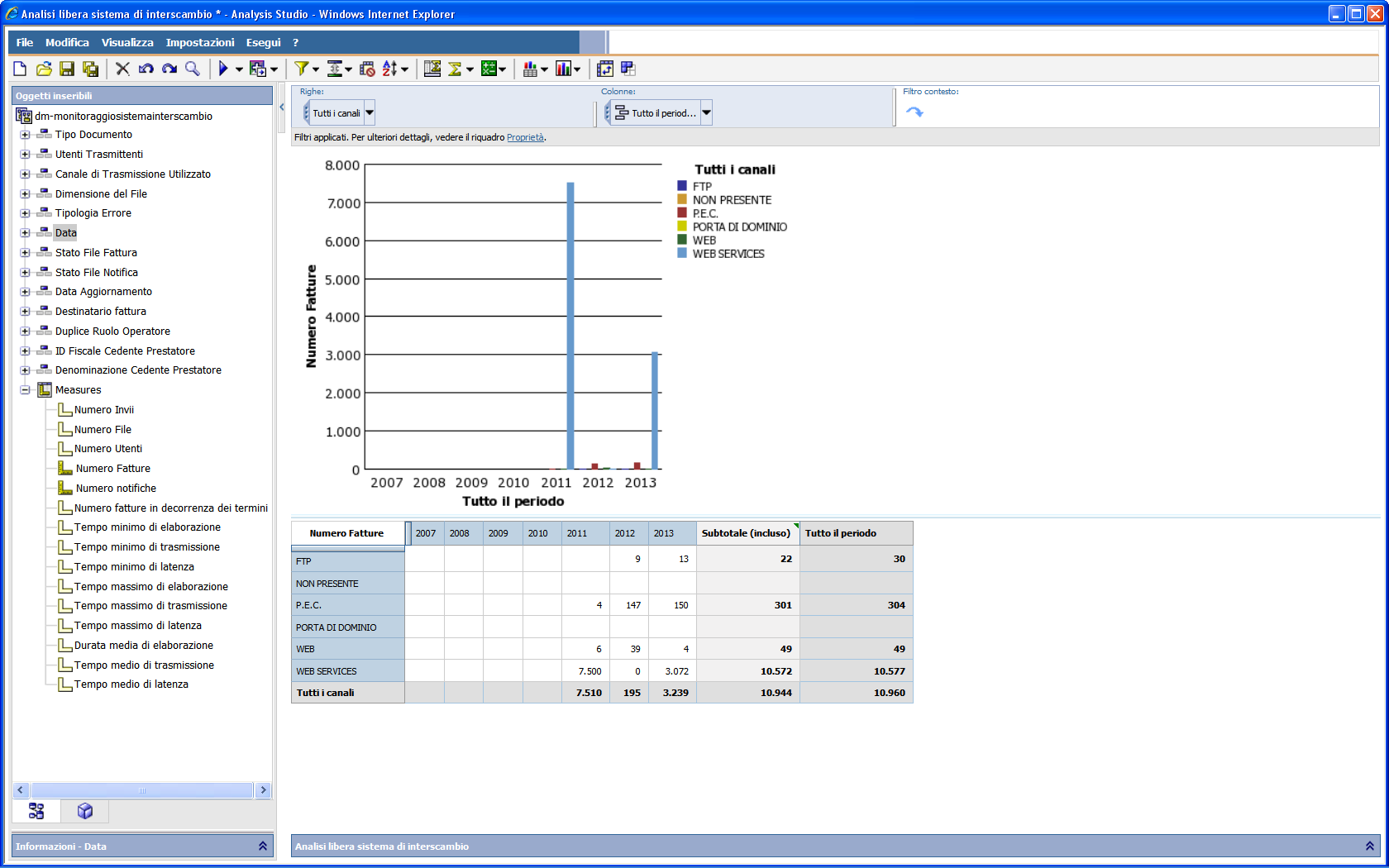Click the Subtotals sigma table icon
Image resolution: width=1389 pixels, height=868 pixels.
tap(432, 69)
